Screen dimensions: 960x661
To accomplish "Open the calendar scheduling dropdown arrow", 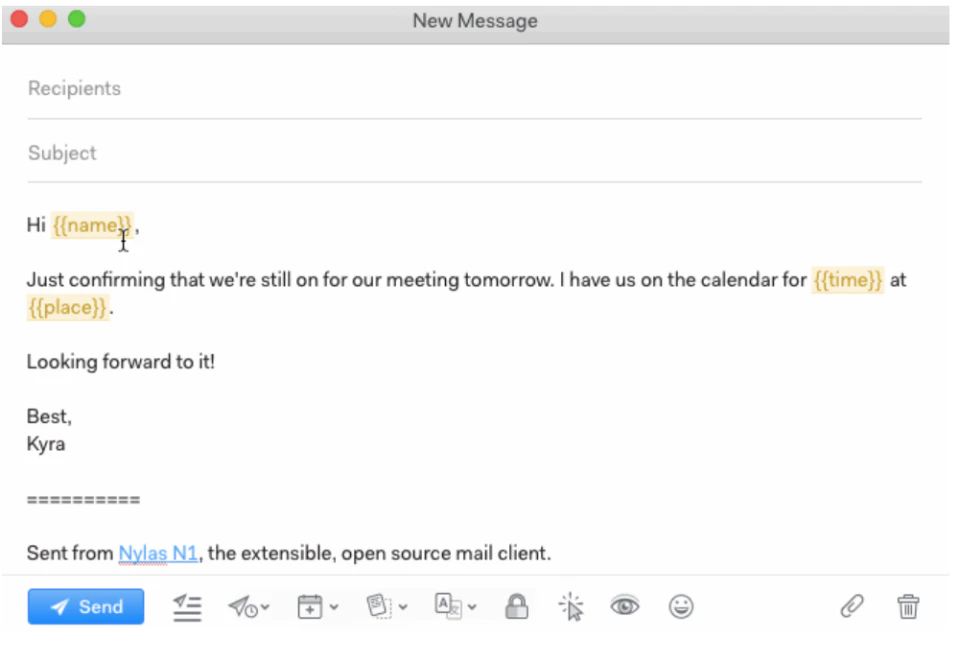I will (x=332, y=607).
